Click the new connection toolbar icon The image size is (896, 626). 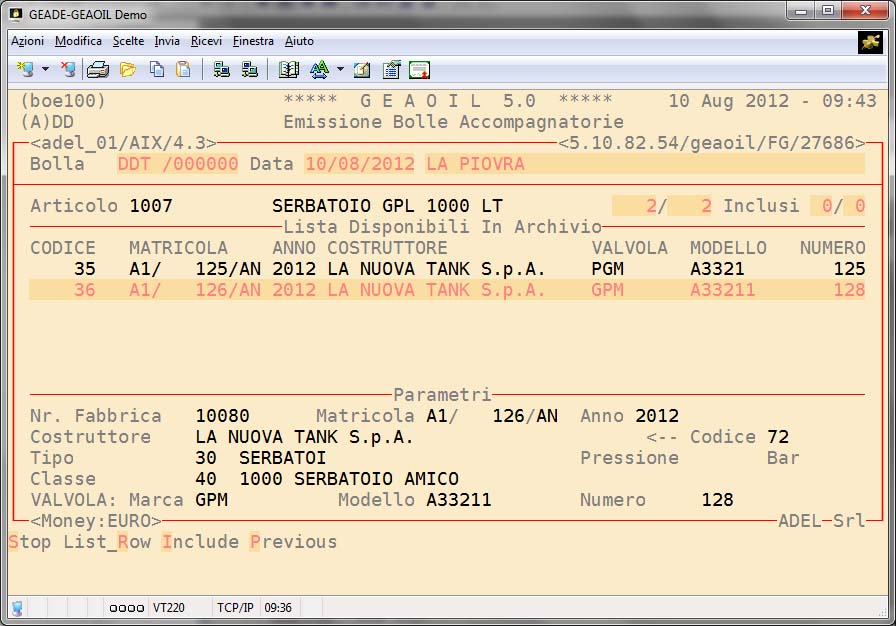pos(23,70)
